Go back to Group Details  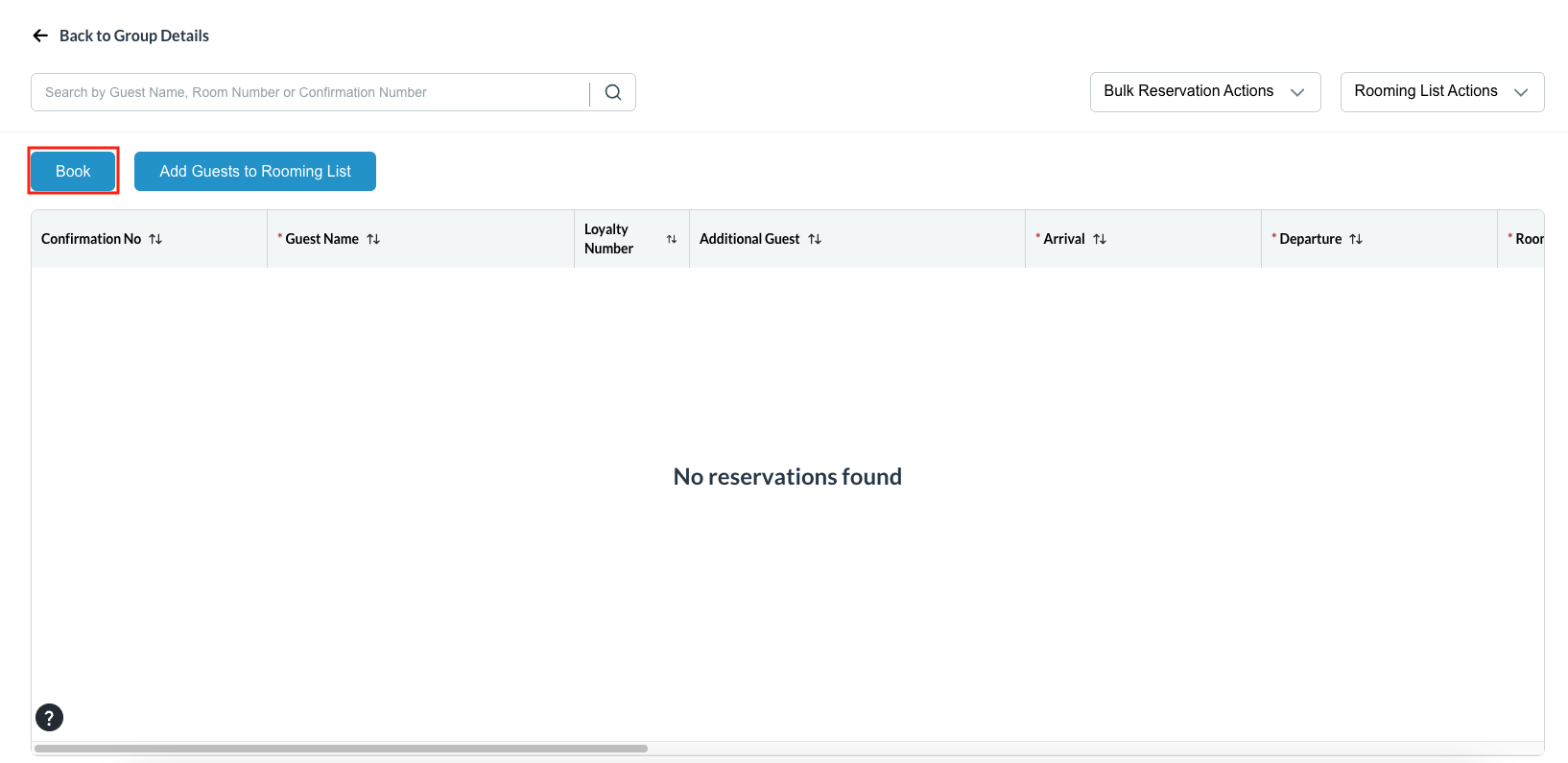133,36
